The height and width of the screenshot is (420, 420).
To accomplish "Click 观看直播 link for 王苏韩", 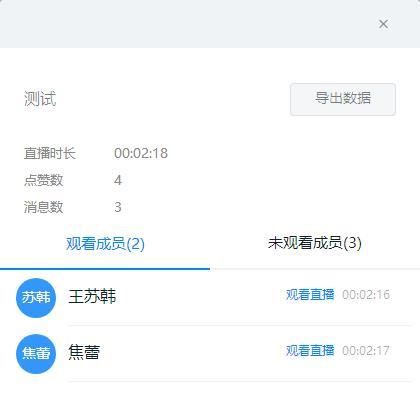I will click(x=310, y=295).
